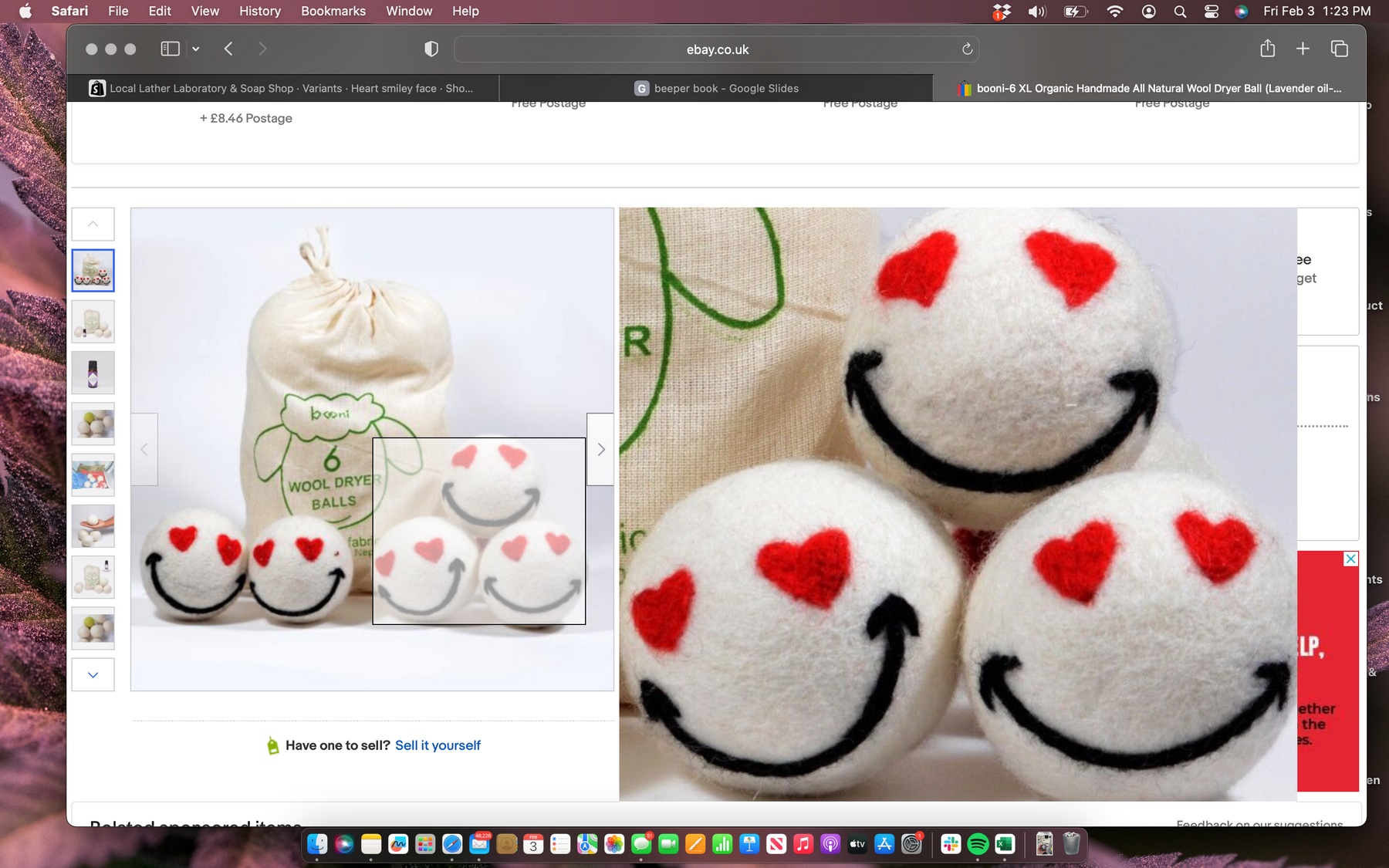
Task: Open System Settings from the dock
Action: (x=911, y=844)
